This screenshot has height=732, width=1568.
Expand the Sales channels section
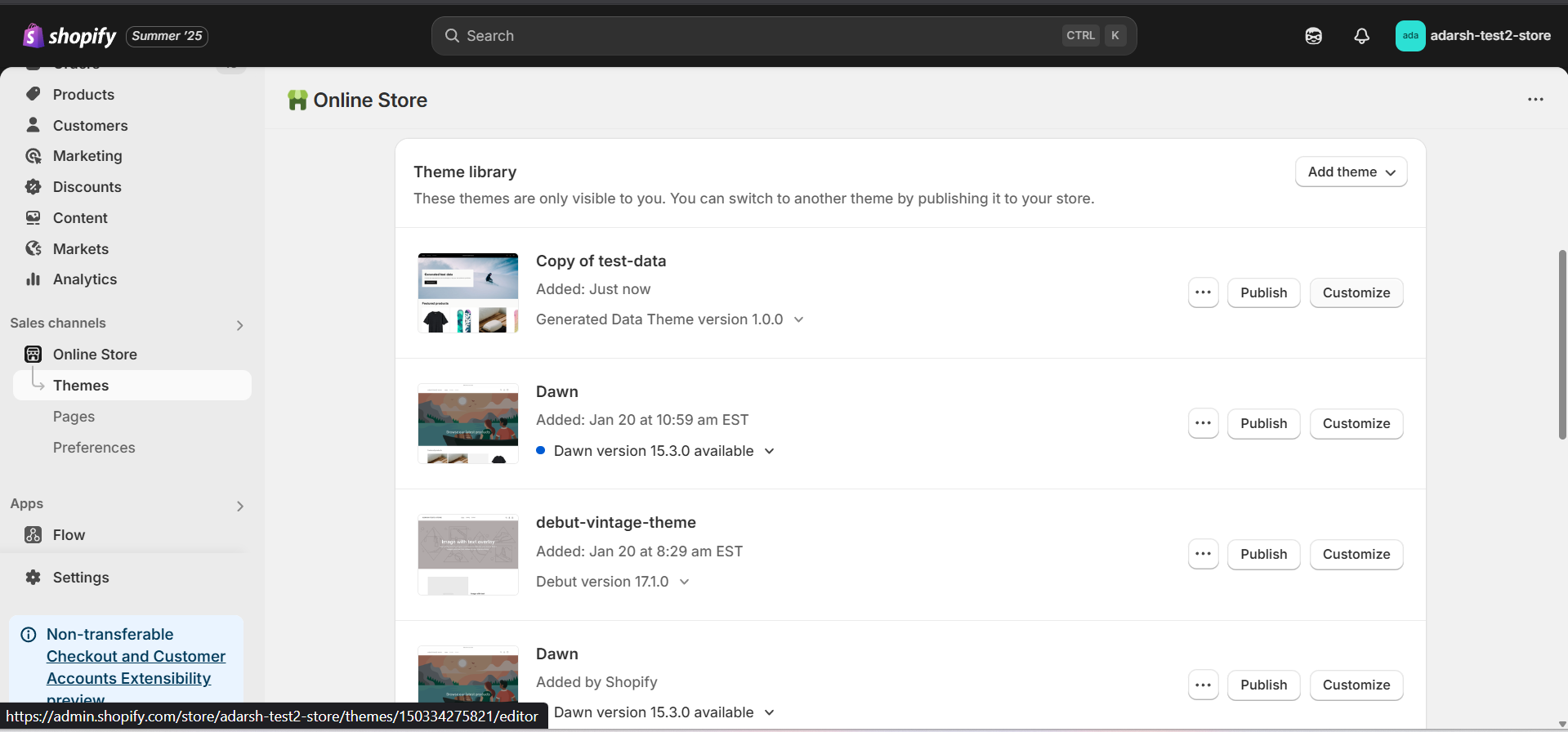[x=239, y=325]
